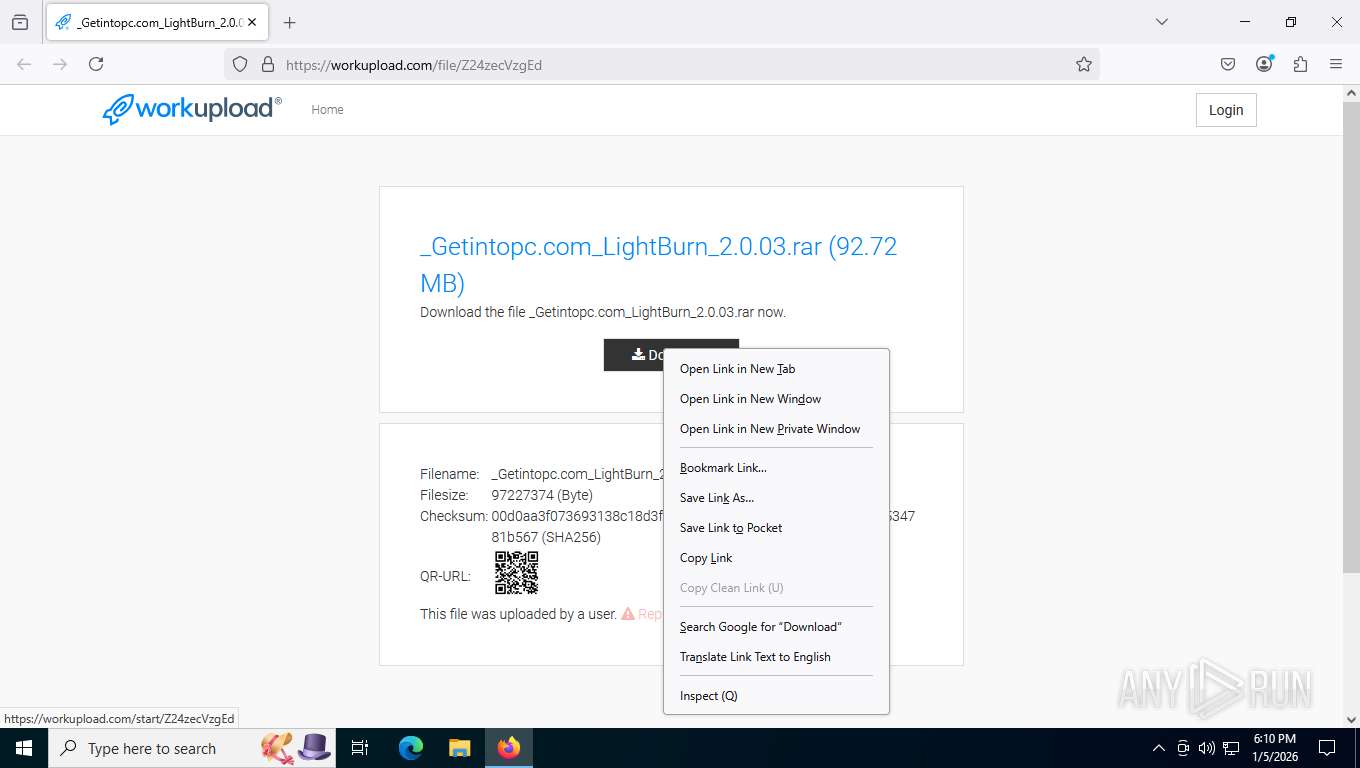The height and width of the screenshot is (768, 1360).
Task: Select Search Google for "Download"
Action: coord(776,627)
